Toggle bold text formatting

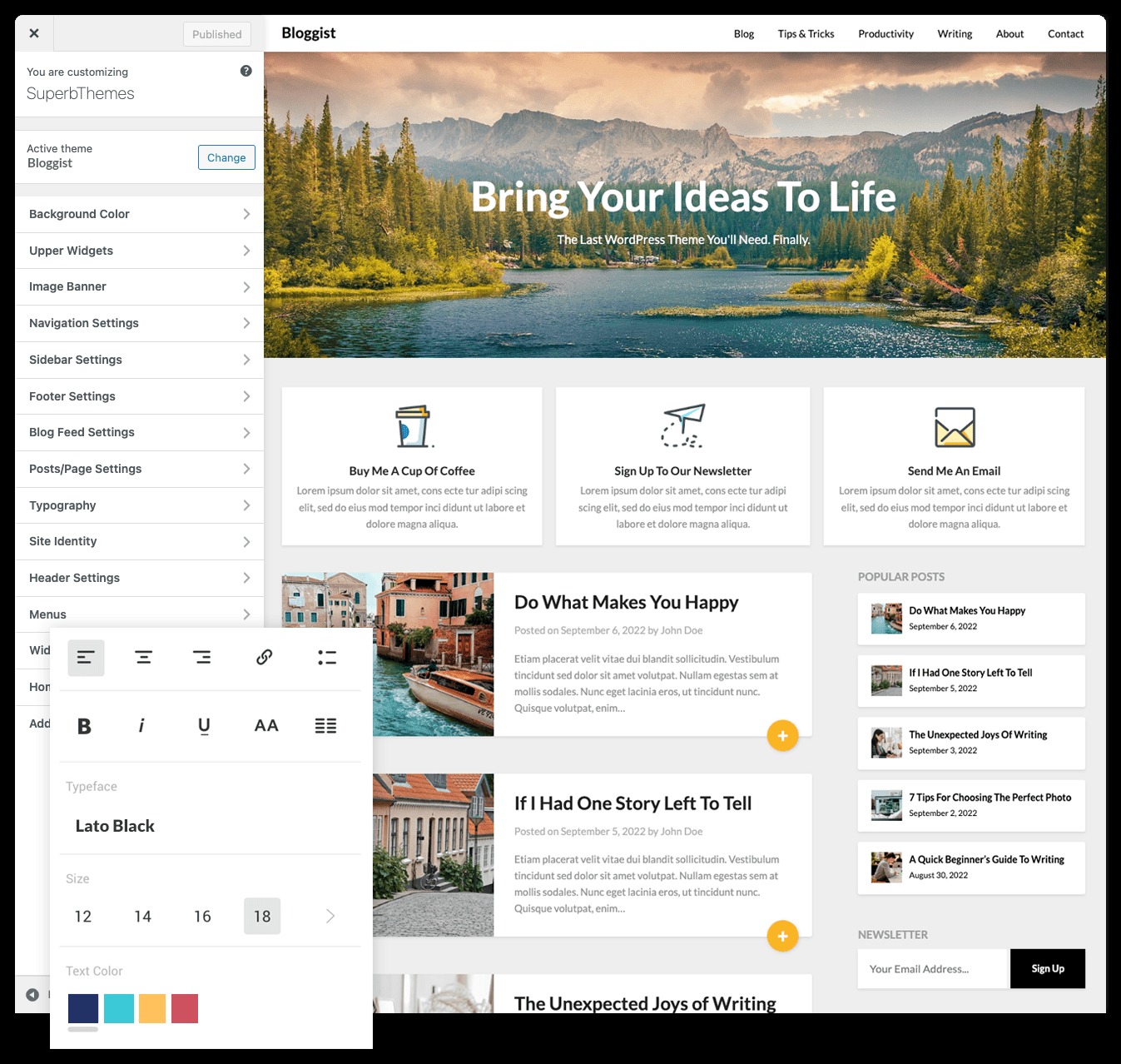(x=84, y=726)
